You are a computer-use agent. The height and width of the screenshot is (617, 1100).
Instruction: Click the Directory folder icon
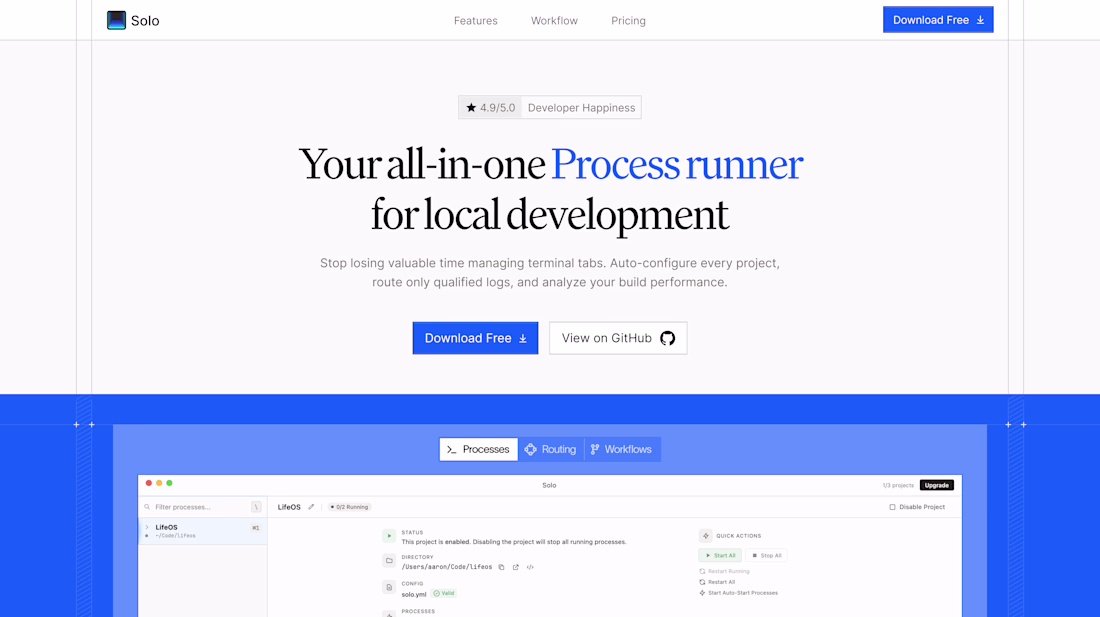click(389, 561)
